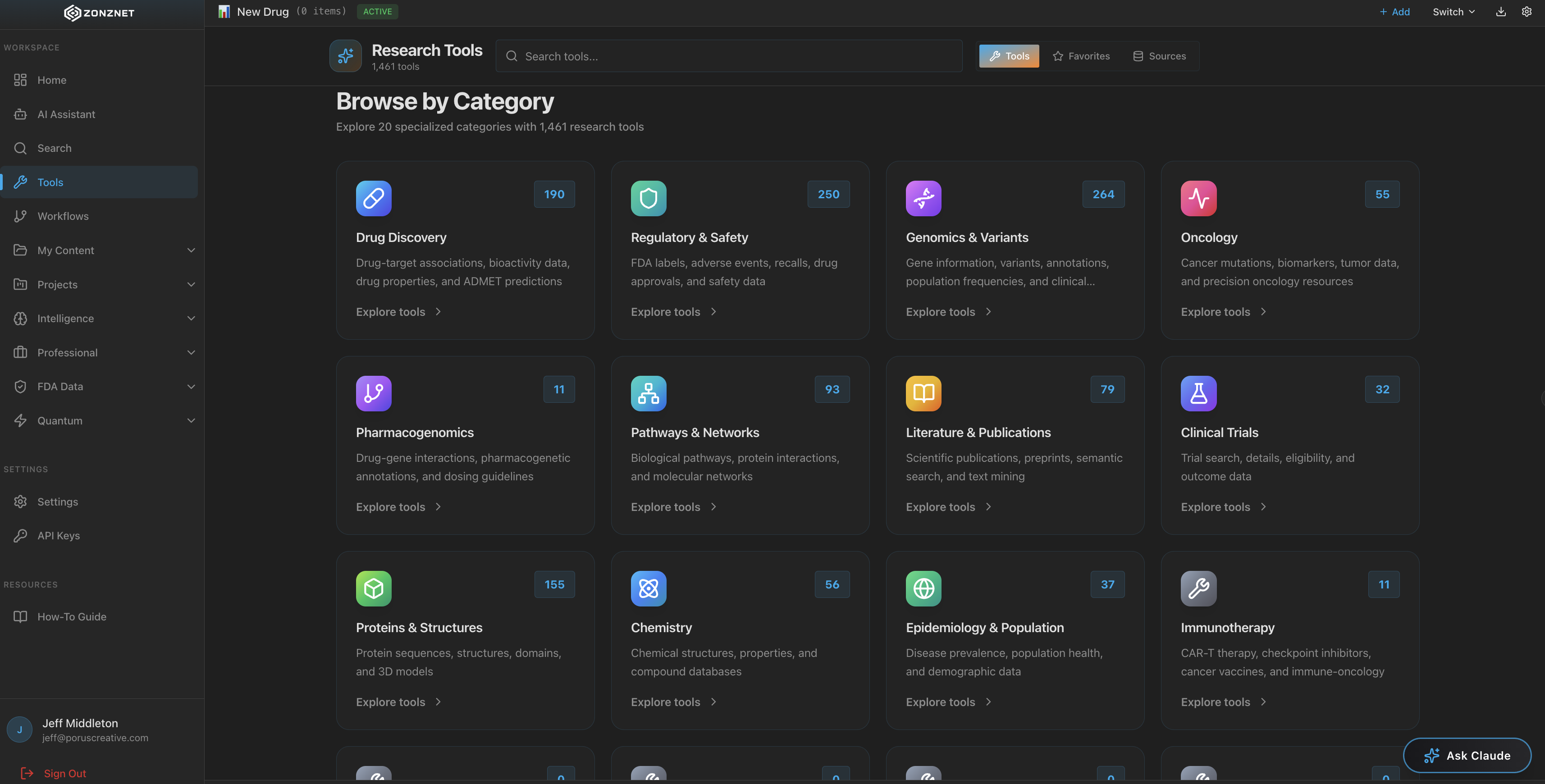Switch to the Favorites tab
Screen dimensions: 1545x784
tap(1081, 56)
